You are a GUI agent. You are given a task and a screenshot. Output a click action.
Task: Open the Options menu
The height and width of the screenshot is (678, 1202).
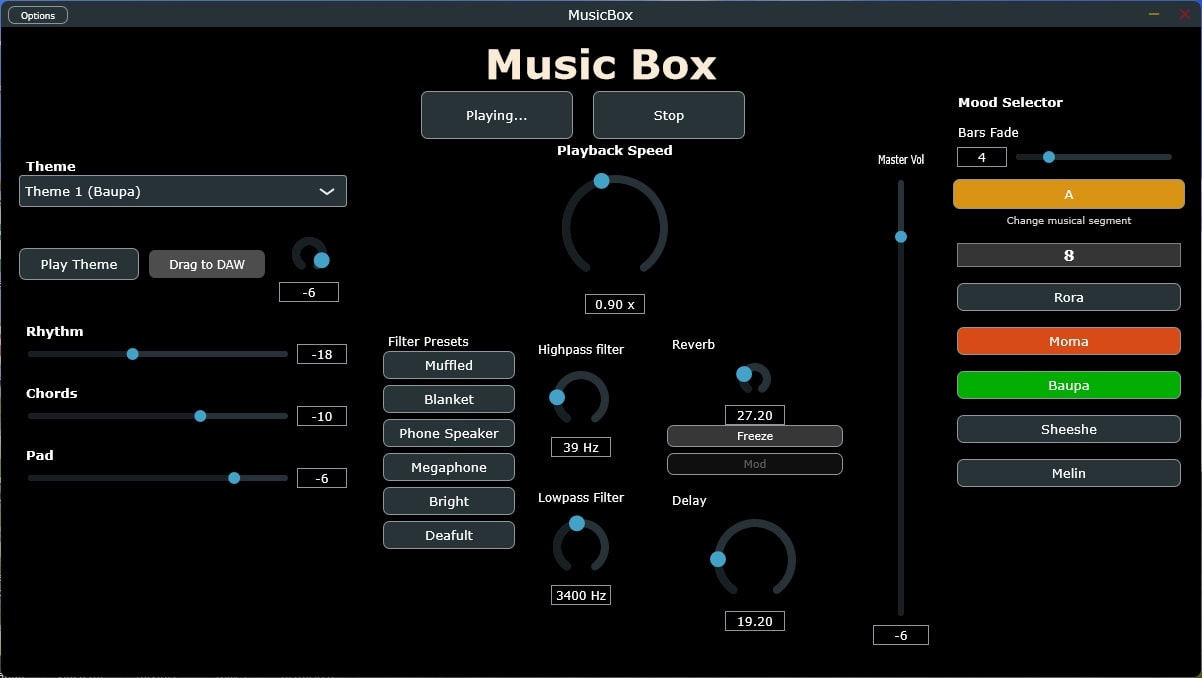click(37, 14)
